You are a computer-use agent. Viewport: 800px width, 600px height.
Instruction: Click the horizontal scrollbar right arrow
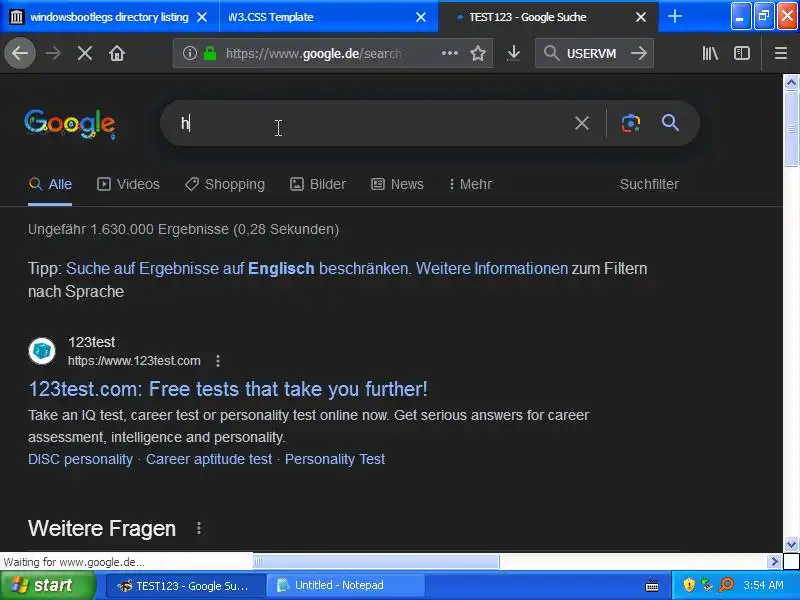[774, 562]
